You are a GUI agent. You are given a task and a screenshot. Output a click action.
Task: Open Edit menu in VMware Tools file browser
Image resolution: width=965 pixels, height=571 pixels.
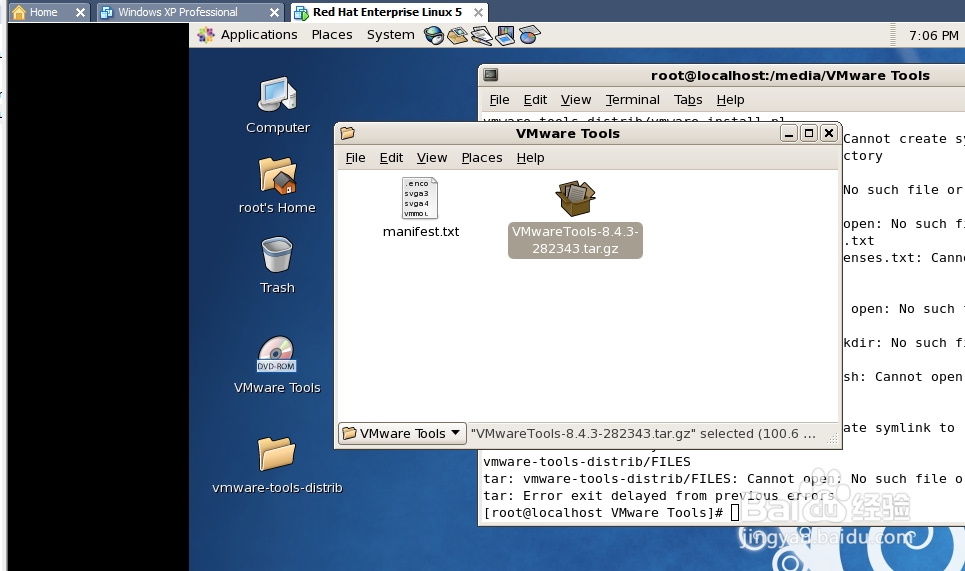coord(391,158)
